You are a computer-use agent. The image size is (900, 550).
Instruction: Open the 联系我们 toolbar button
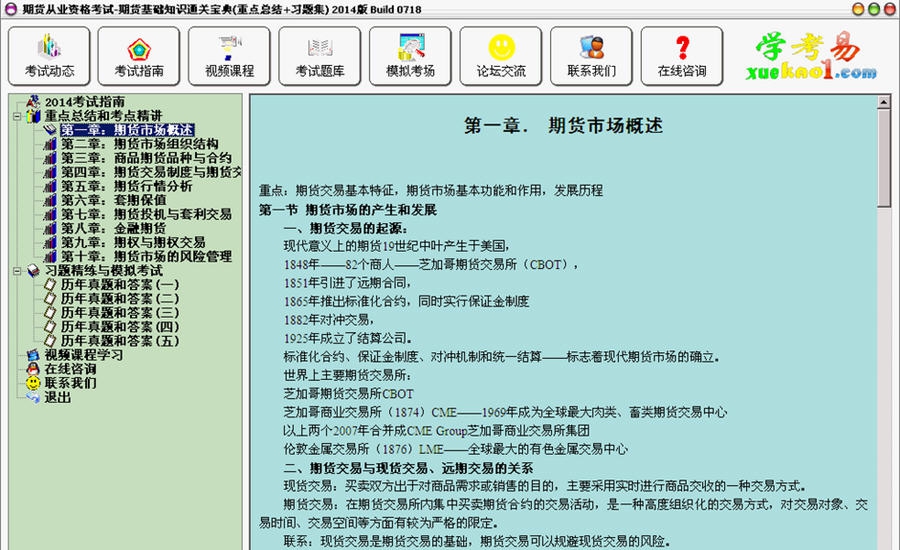pos(591,56)
